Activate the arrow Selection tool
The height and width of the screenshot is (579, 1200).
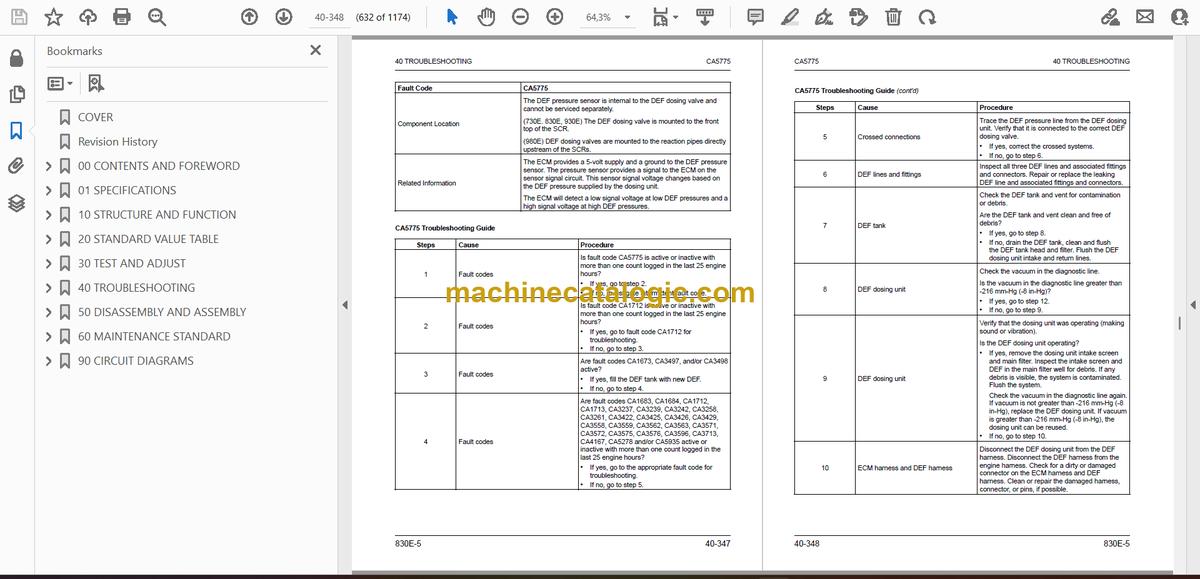point(452,17)
